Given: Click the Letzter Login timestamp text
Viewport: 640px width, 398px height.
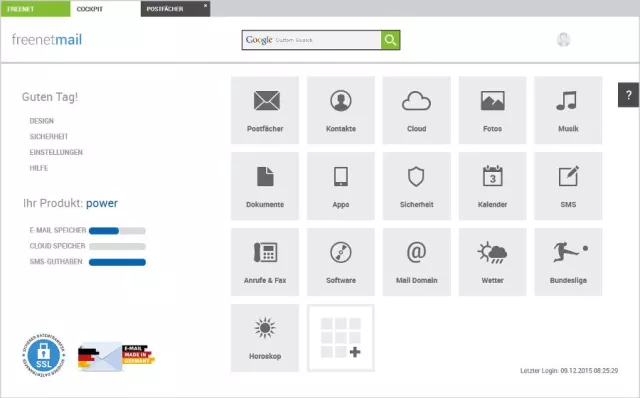Looking at the screenshot, I should coord(569,371).
